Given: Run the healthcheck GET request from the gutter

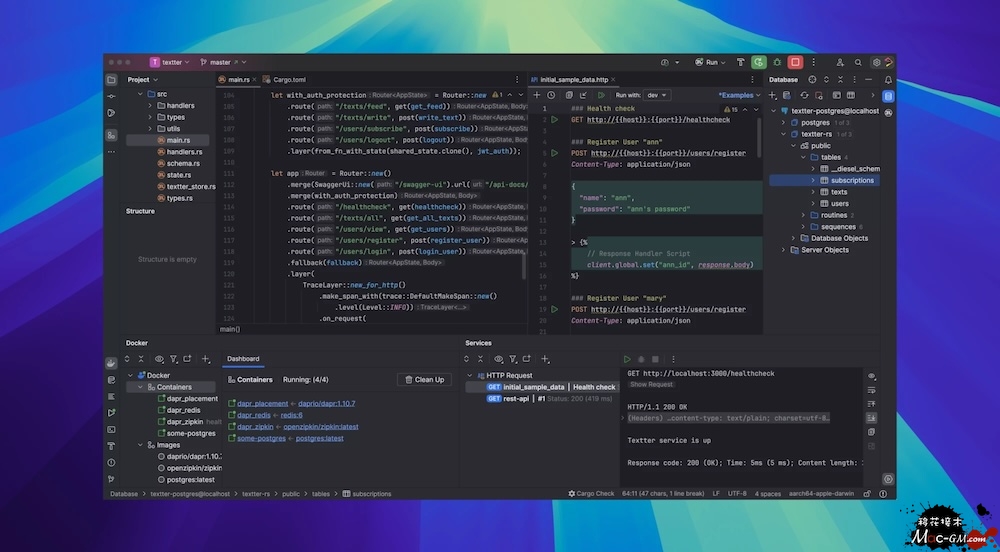Looking at the screenshot, I should [x=555, y=120].
